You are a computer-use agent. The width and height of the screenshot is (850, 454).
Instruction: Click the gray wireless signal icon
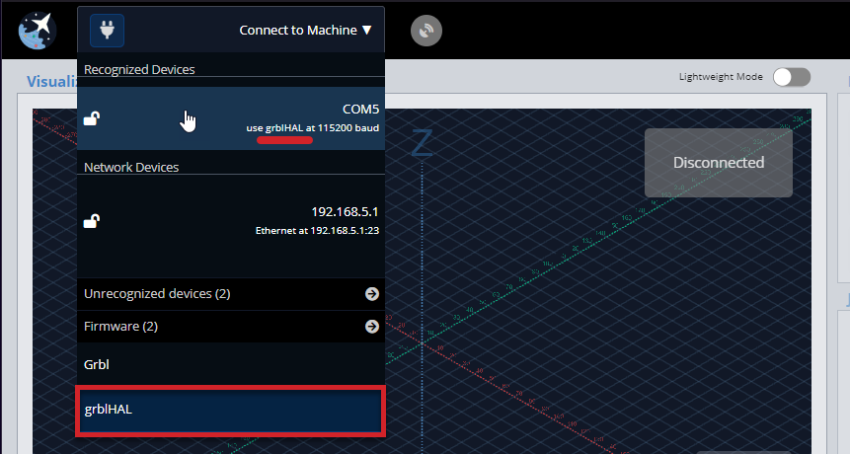pyautogui.click(x=426, y=30)
